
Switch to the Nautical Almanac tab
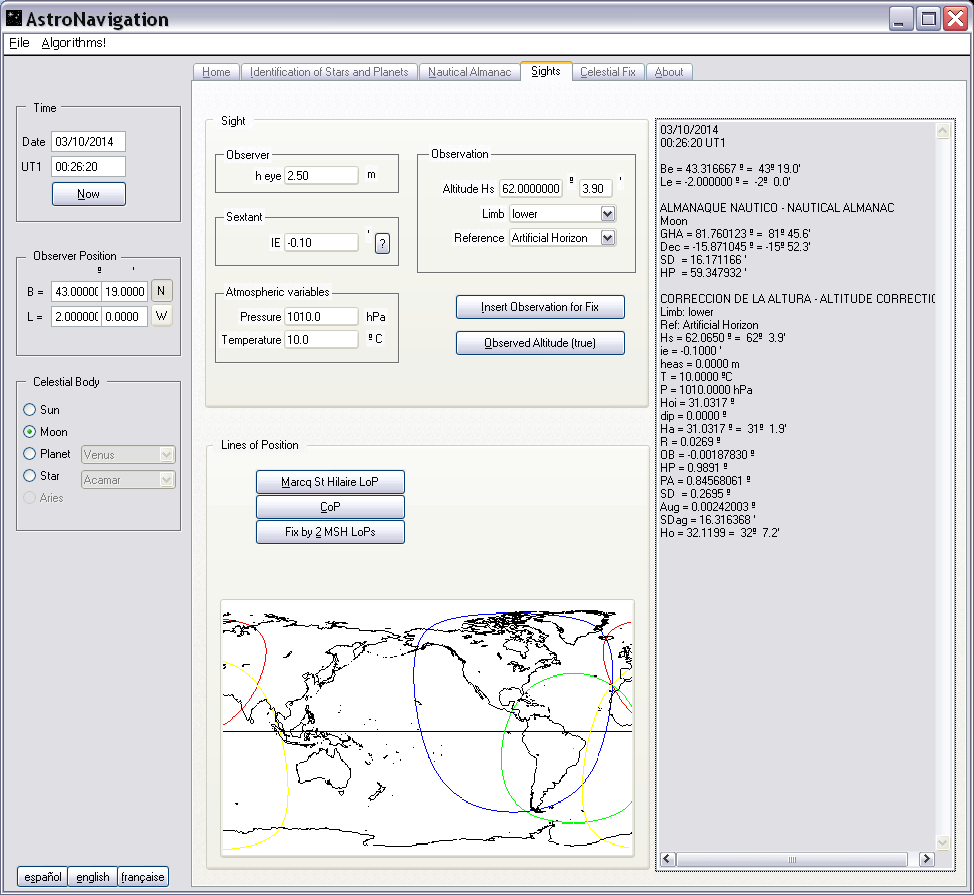[x=469, y=72]
